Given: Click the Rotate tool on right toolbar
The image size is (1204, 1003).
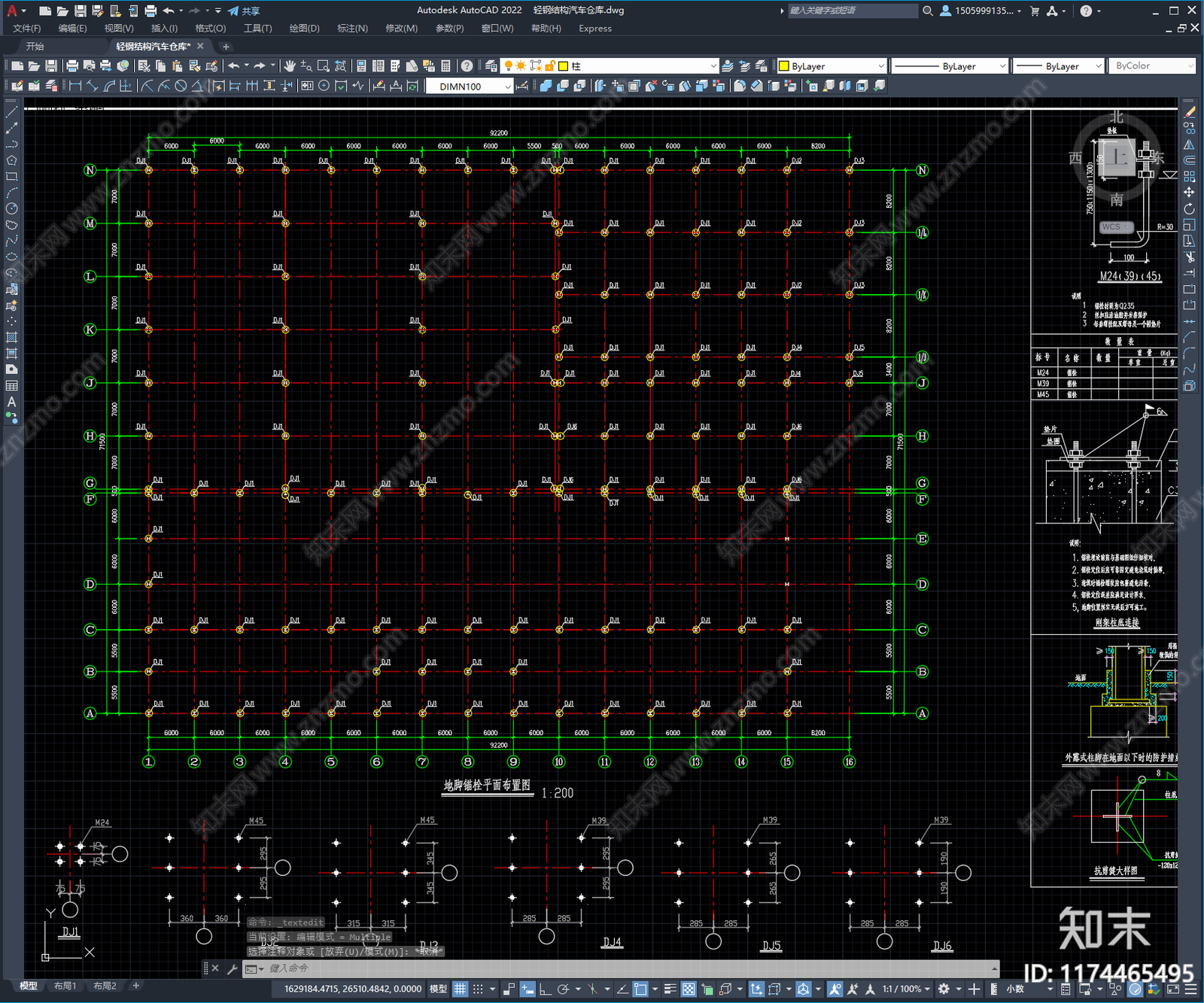Looking at the screenshot, I should [x=1190, y=208].
